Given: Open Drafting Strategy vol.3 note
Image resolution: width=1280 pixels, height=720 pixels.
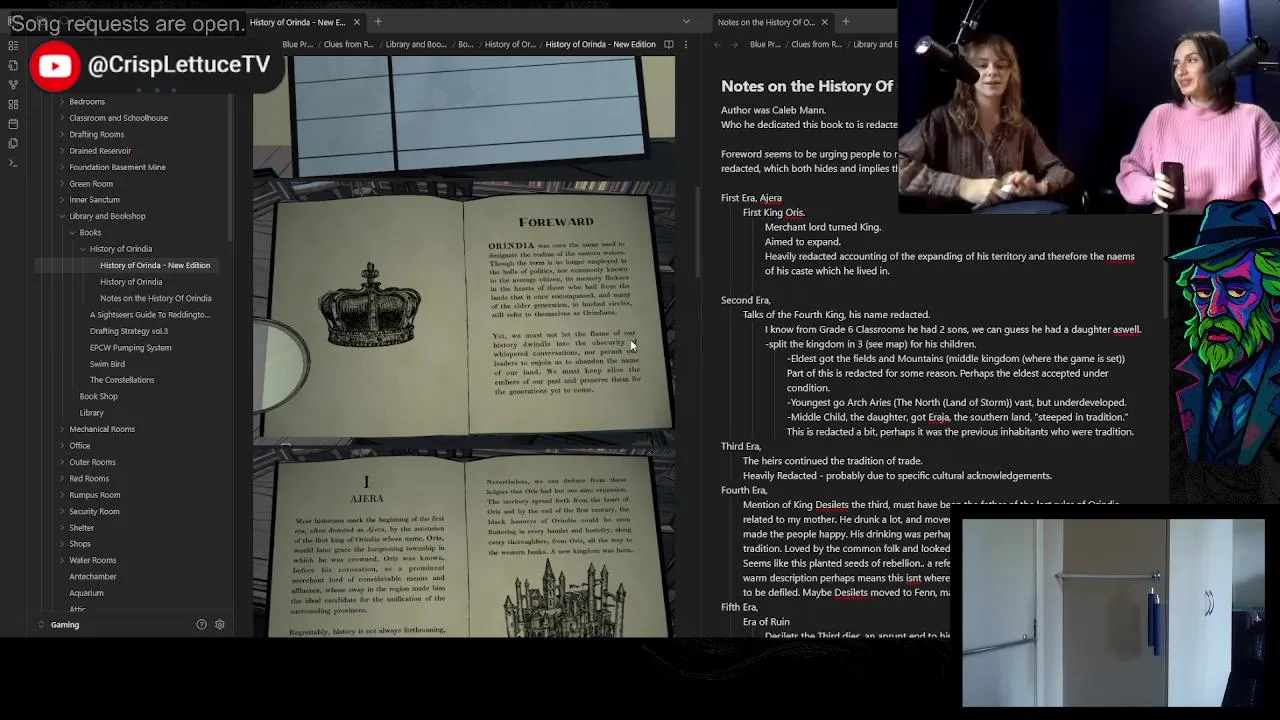Looking at the screenshot, I should (x=129, y=331).
